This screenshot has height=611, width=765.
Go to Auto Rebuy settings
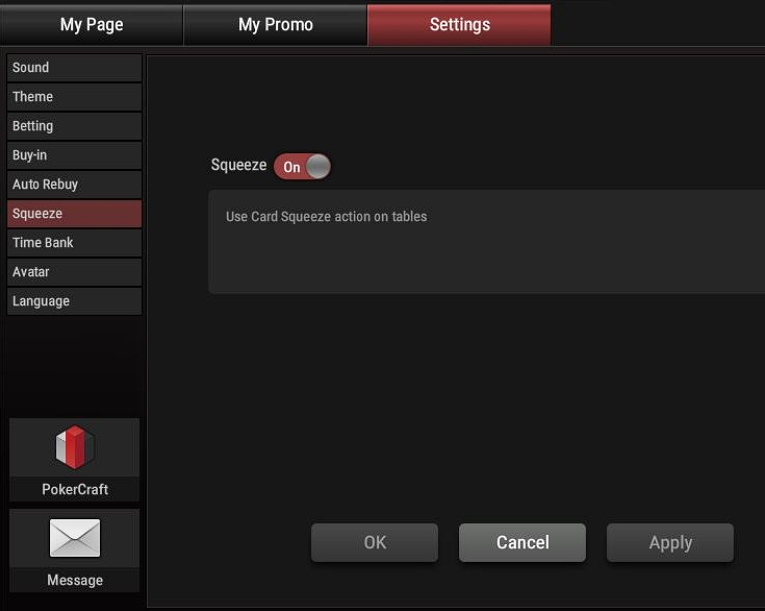(74, 184)
